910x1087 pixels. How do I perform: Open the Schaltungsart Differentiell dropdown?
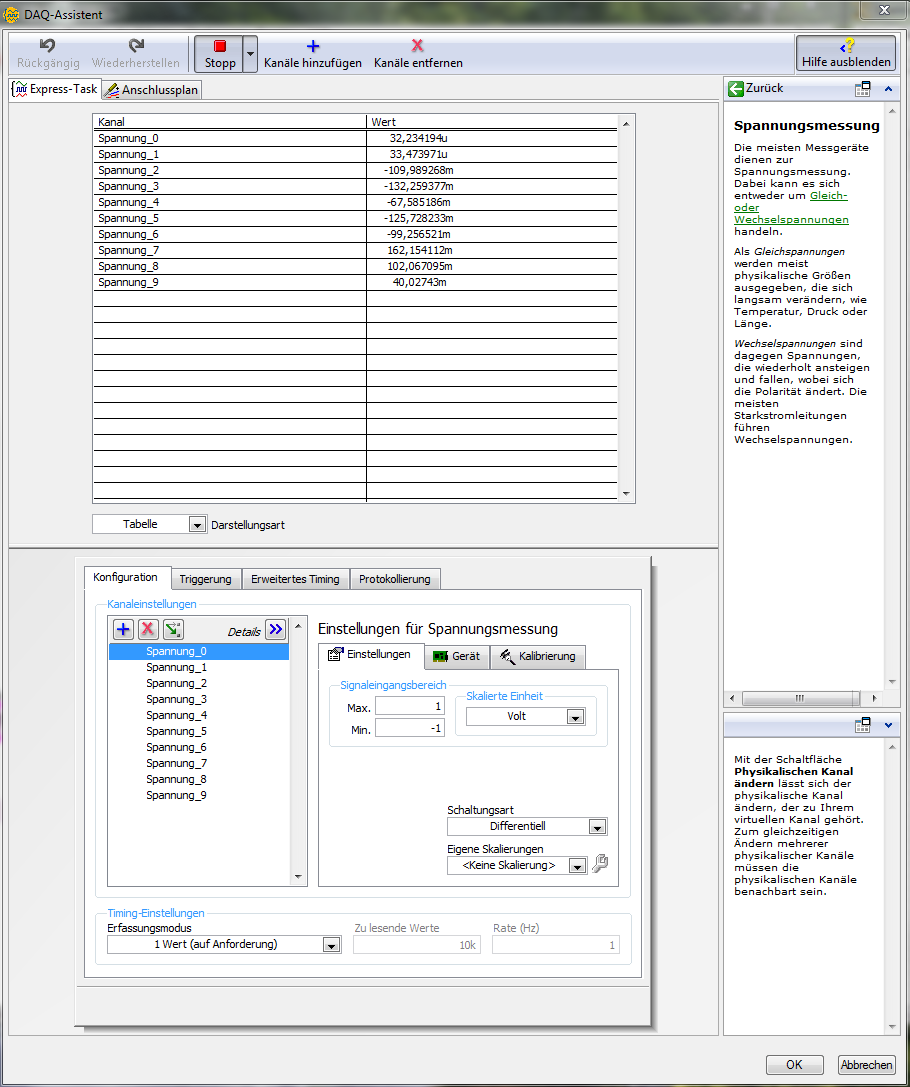[x=597, y=826]
